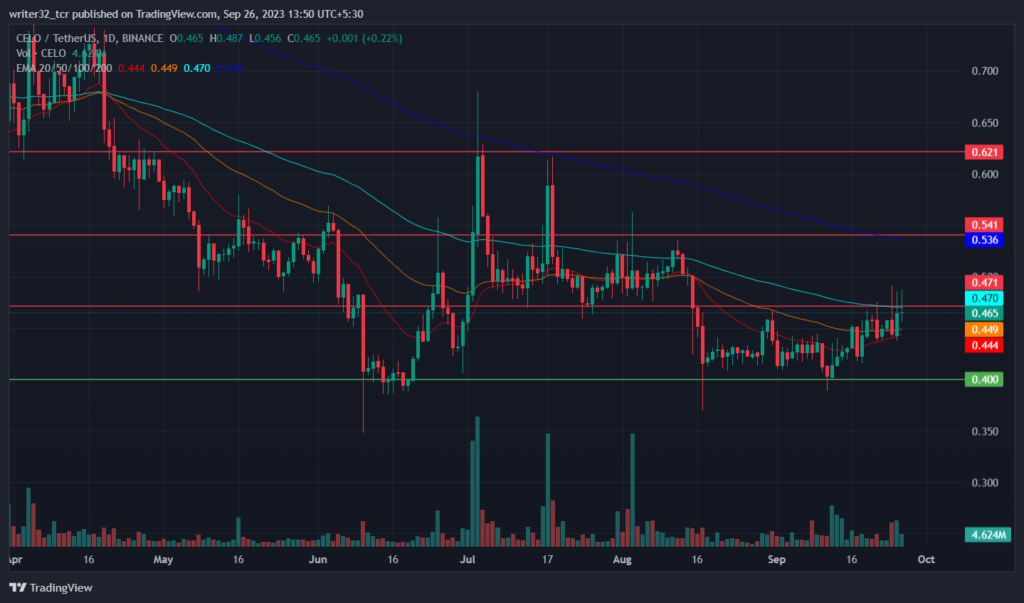Click the Aug label on the time axis

[x=622, y=560]
